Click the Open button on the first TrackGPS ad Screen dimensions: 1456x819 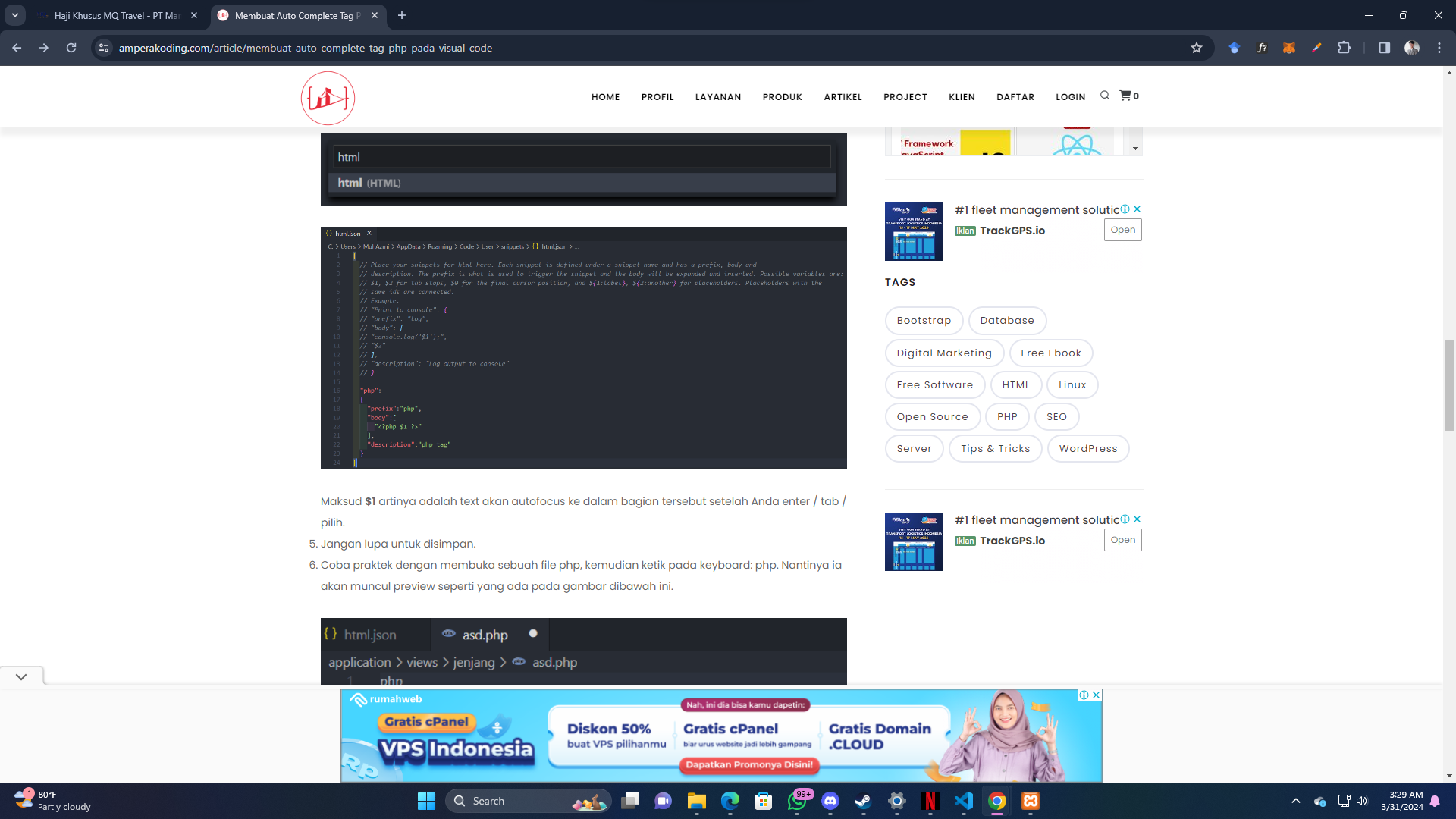(1122, 230)
